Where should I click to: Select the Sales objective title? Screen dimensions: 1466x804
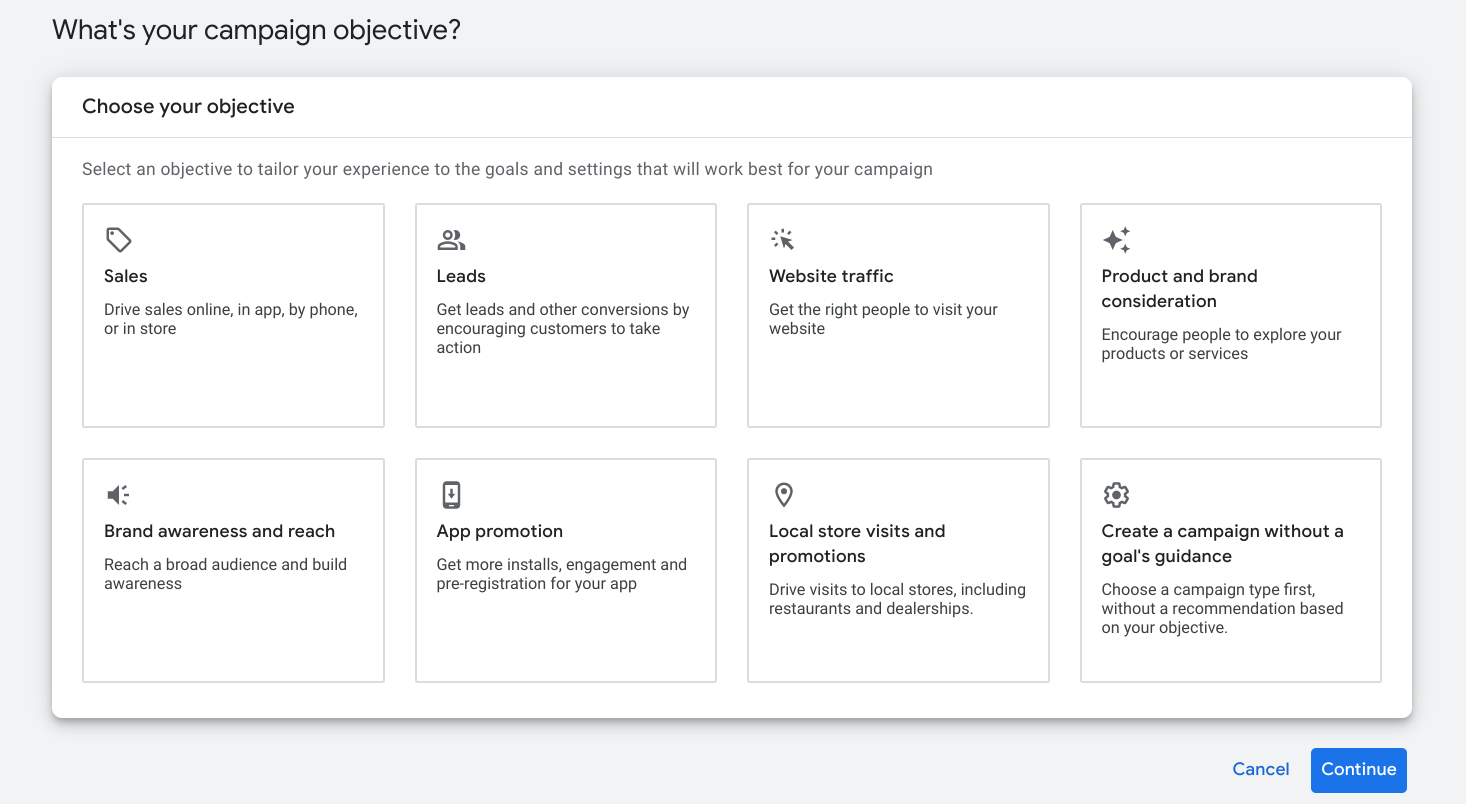[126, 276]
